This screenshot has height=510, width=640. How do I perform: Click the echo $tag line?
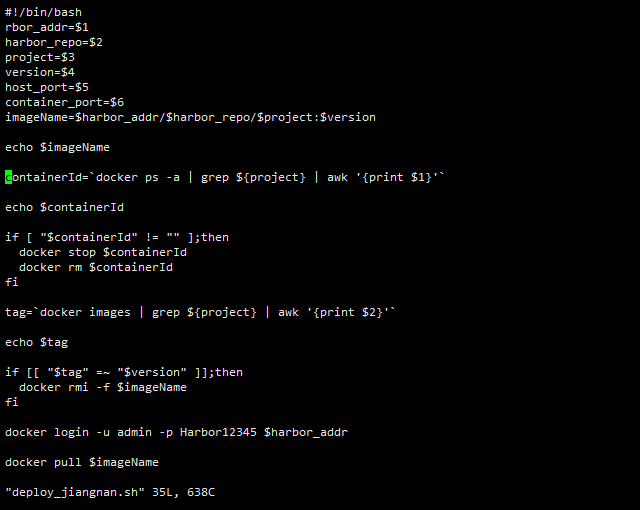point(36,343)
